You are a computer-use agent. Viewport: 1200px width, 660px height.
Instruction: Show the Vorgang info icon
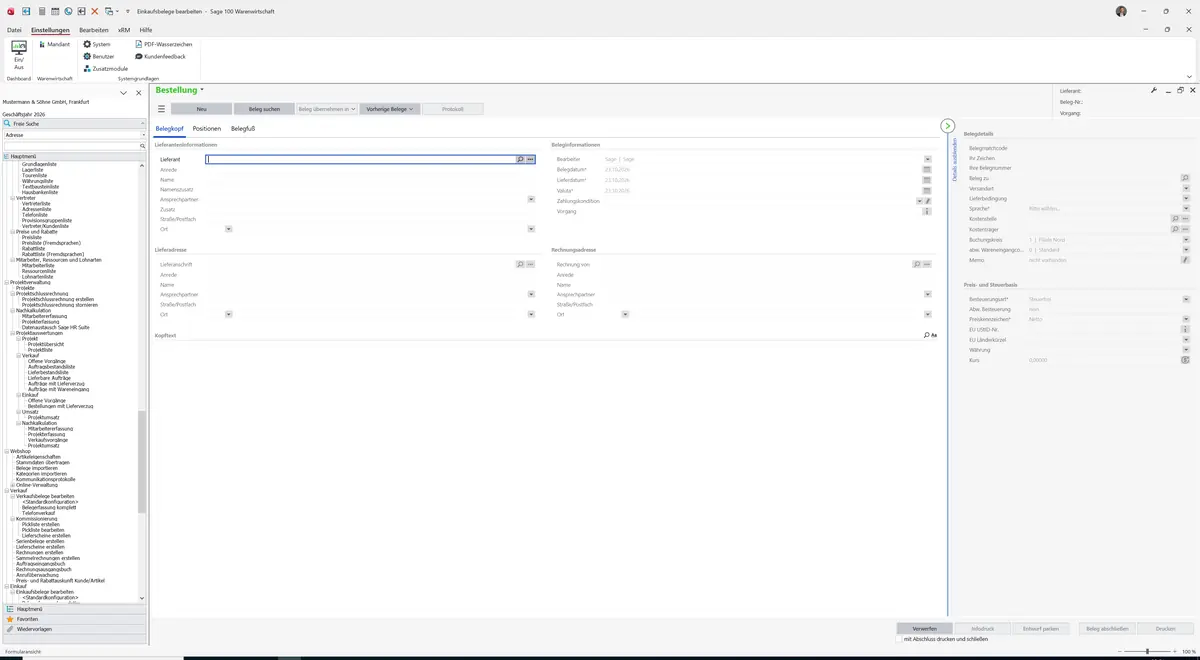pyautogui.click(x=927, y=211)
